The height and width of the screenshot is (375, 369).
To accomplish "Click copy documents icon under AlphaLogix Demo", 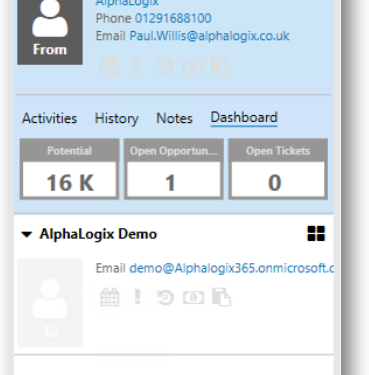I will pos(221,297).
